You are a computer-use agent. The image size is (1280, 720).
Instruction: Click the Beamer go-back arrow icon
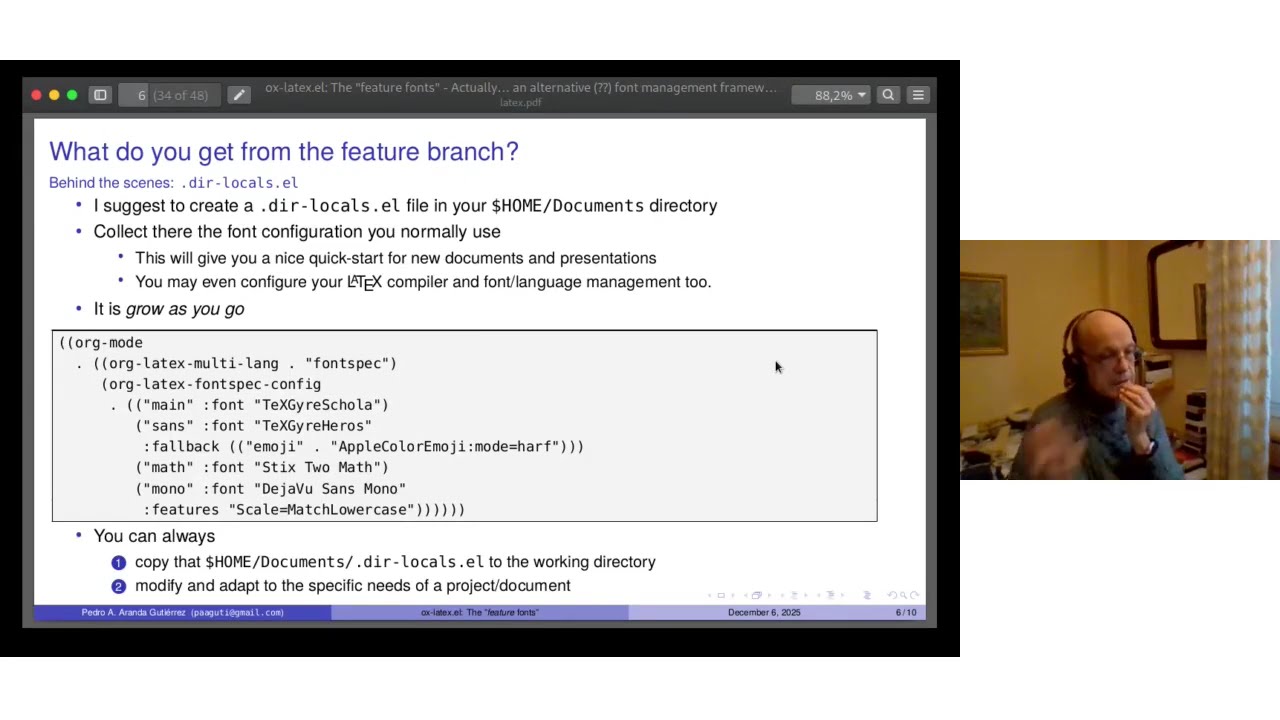pos(892,595)
